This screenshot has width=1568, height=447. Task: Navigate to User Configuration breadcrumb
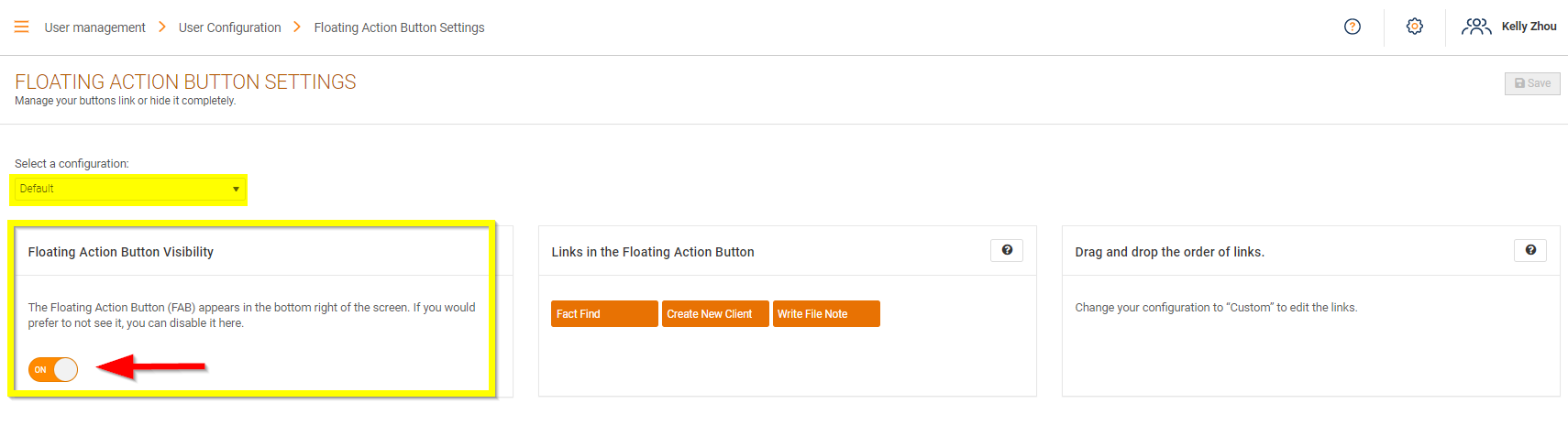click(229, 27)
